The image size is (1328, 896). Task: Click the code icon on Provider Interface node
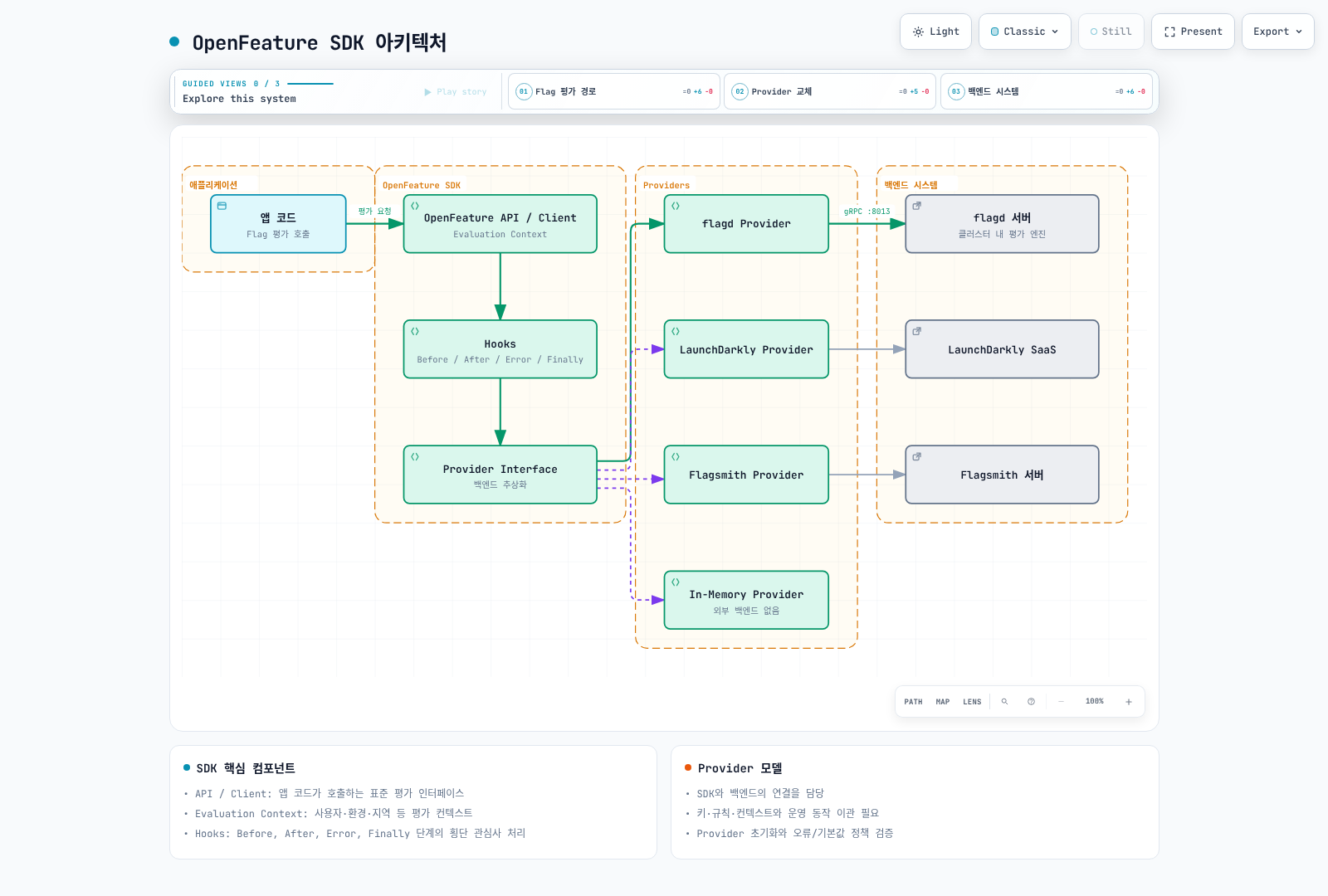(415, 456)
